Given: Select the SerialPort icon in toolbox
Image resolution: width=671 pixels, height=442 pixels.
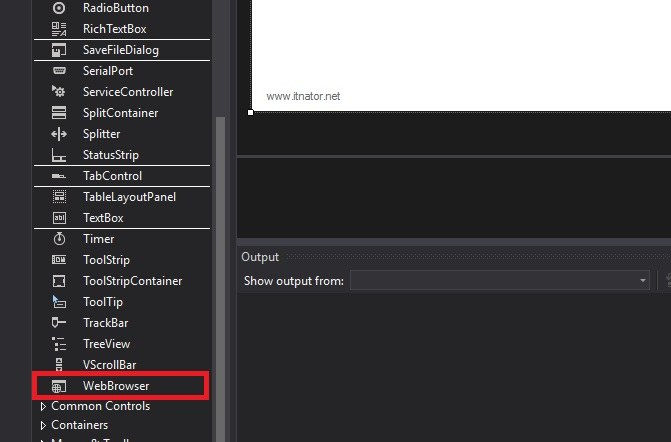Looking at the screenshot, I should [59, 71].
